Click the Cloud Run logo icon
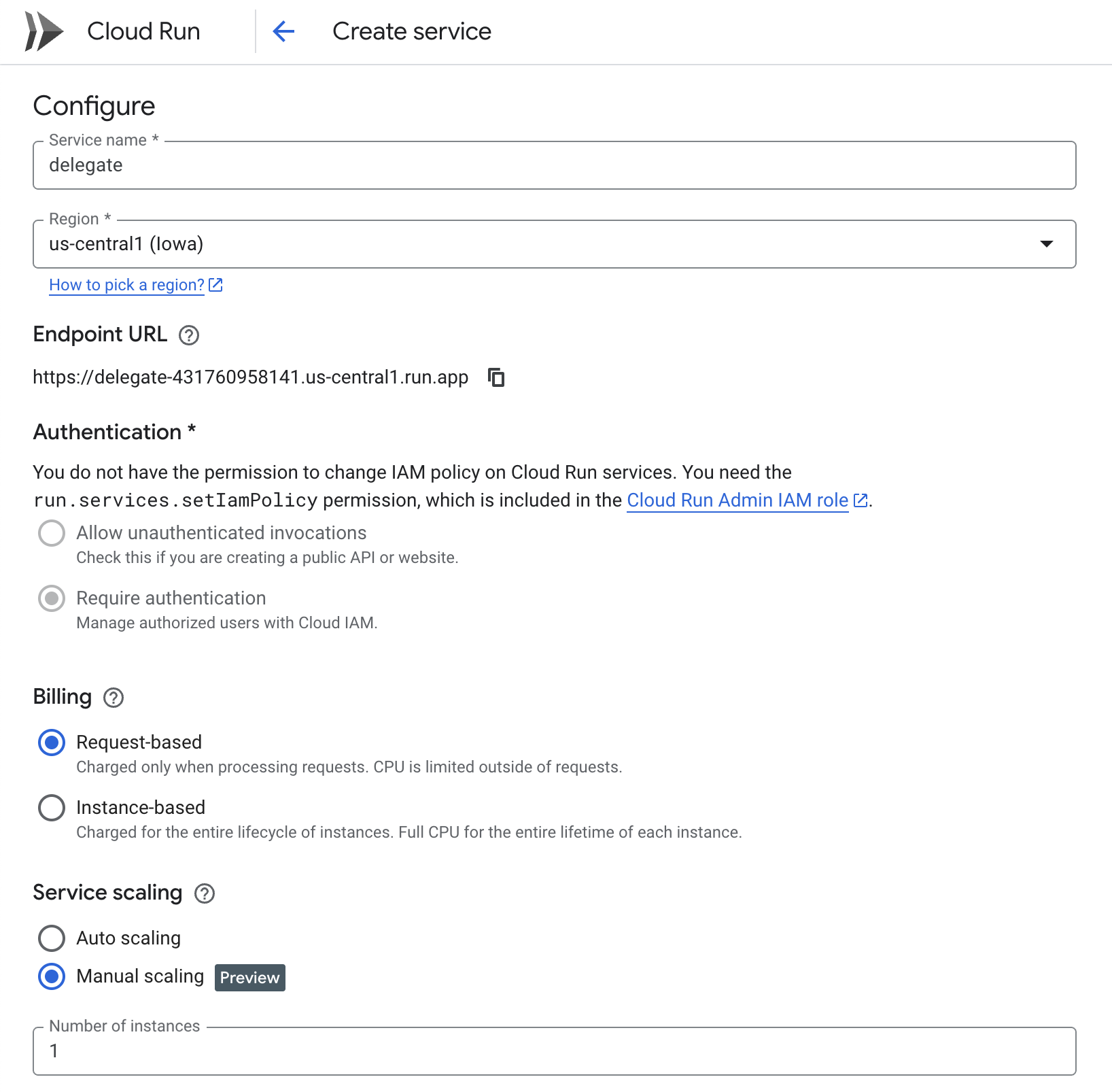The image size is (1112, 1092). click(x=44, y=31)
